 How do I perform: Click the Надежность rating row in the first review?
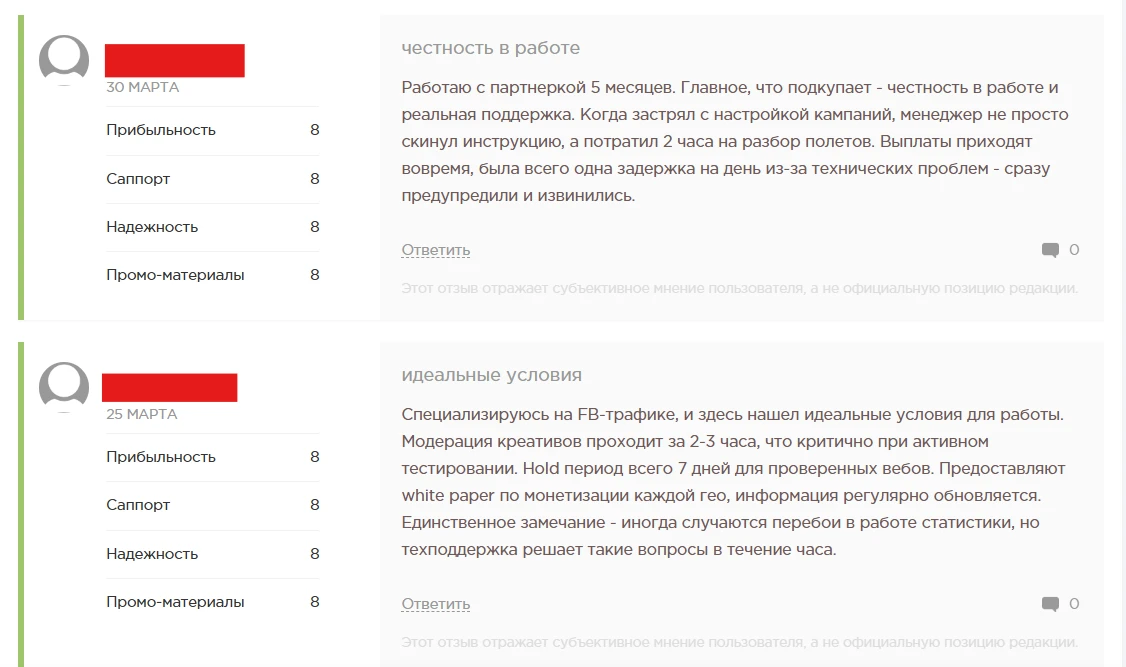pyautogui.click(x=213, y=227)
